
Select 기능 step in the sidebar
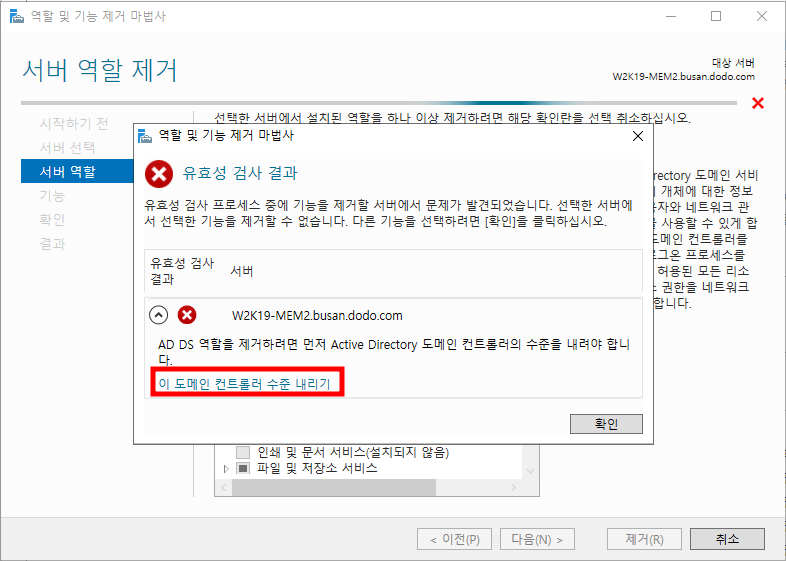(x=52, y=196)
